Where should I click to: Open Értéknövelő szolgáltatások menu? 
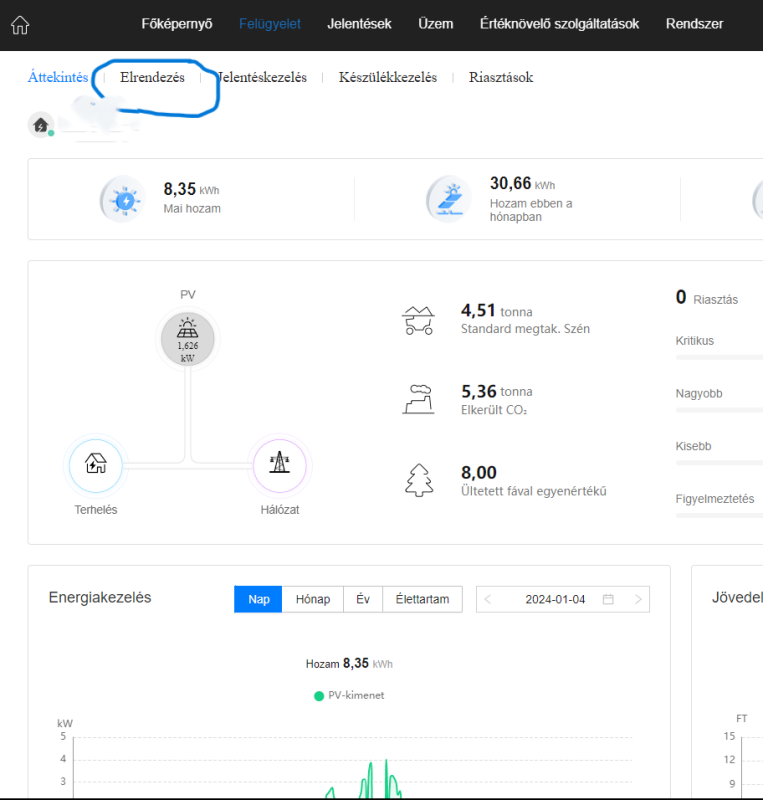pyautogui.click(x=559, y=24)
